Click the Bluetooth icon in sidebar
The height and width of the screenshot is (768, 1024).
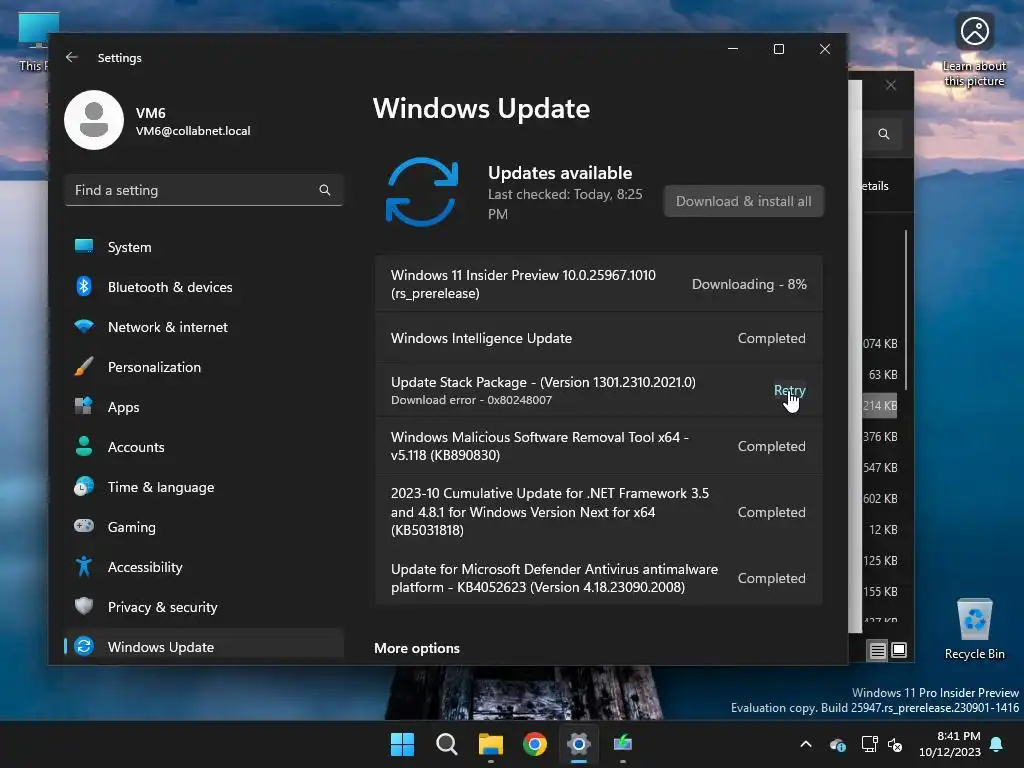click(x=84, y=286)
